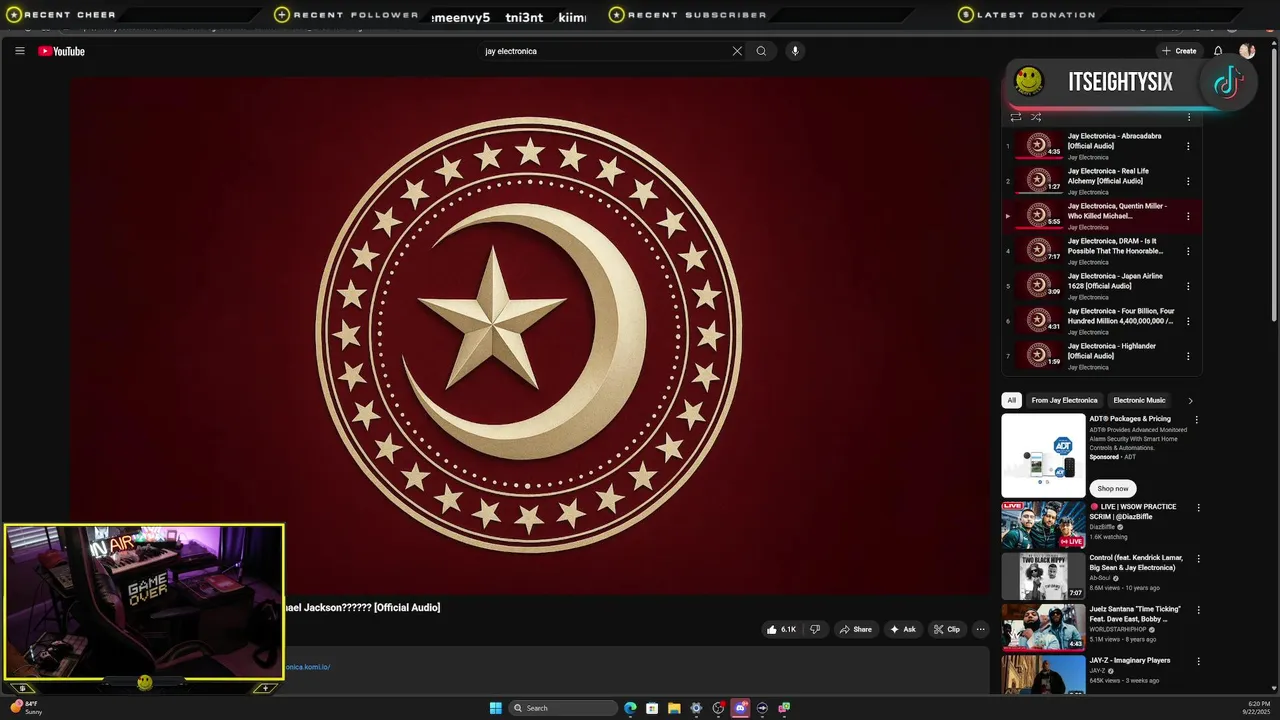1280x720 pixels.
Task: Click the Ask button
Action: pyautogui.click(x=903, y=629)
